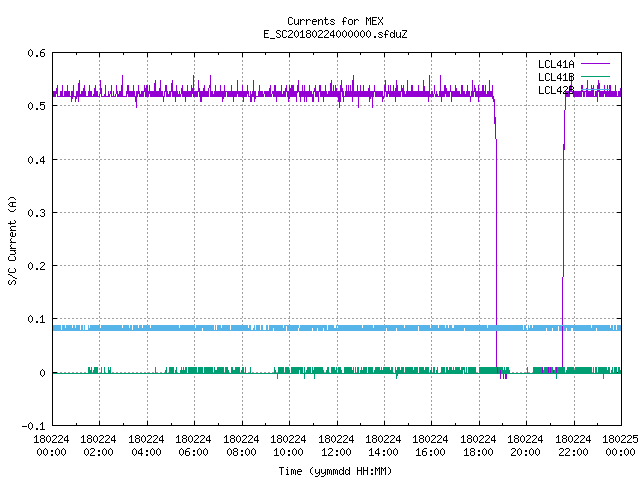Click the '180225 00:00' x-axis tick label
This screenshot has width=640, height=480.
tap(620, 446)
